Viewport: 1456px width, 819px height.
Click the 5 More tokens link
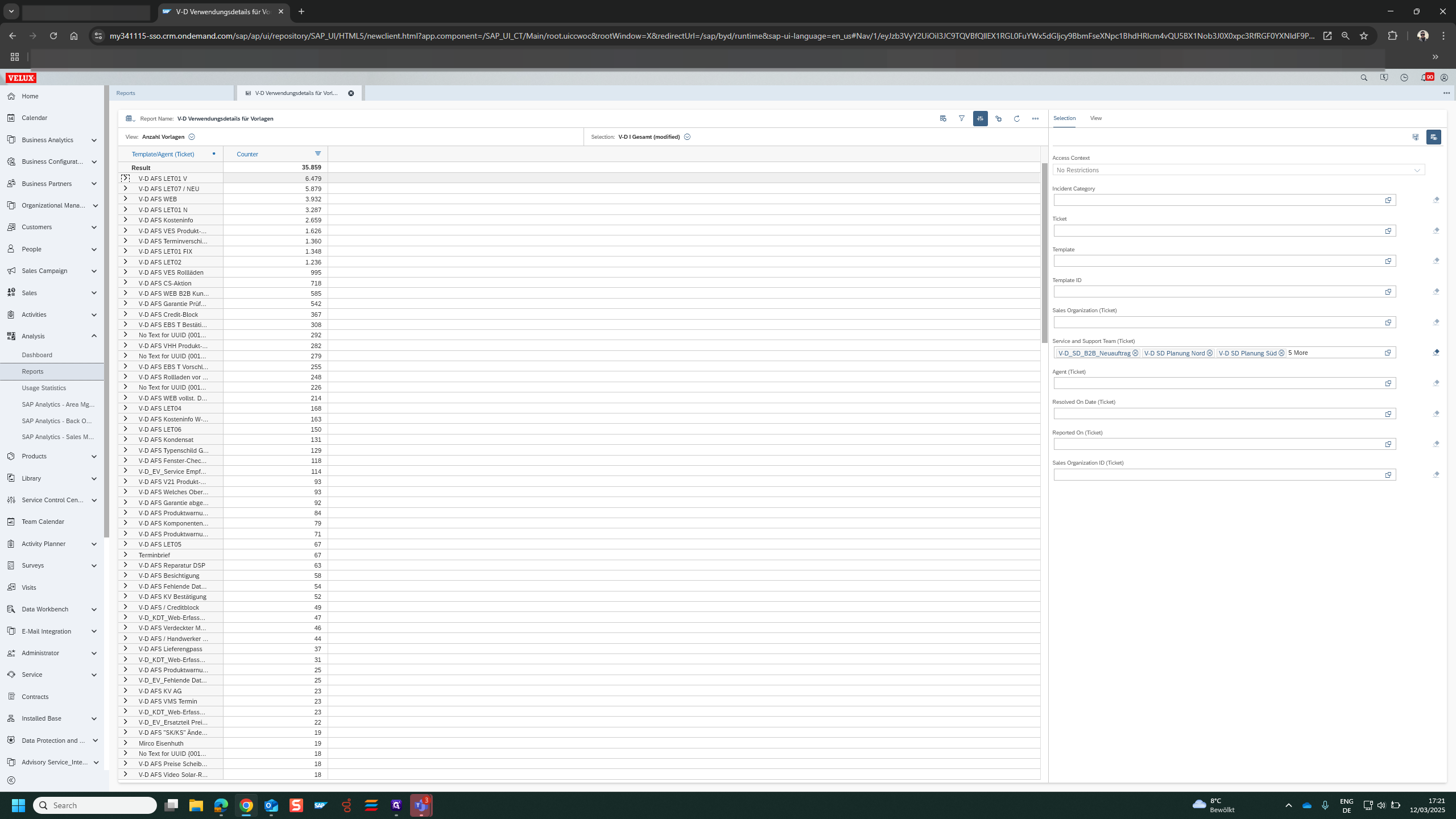tap(1298, 353)
